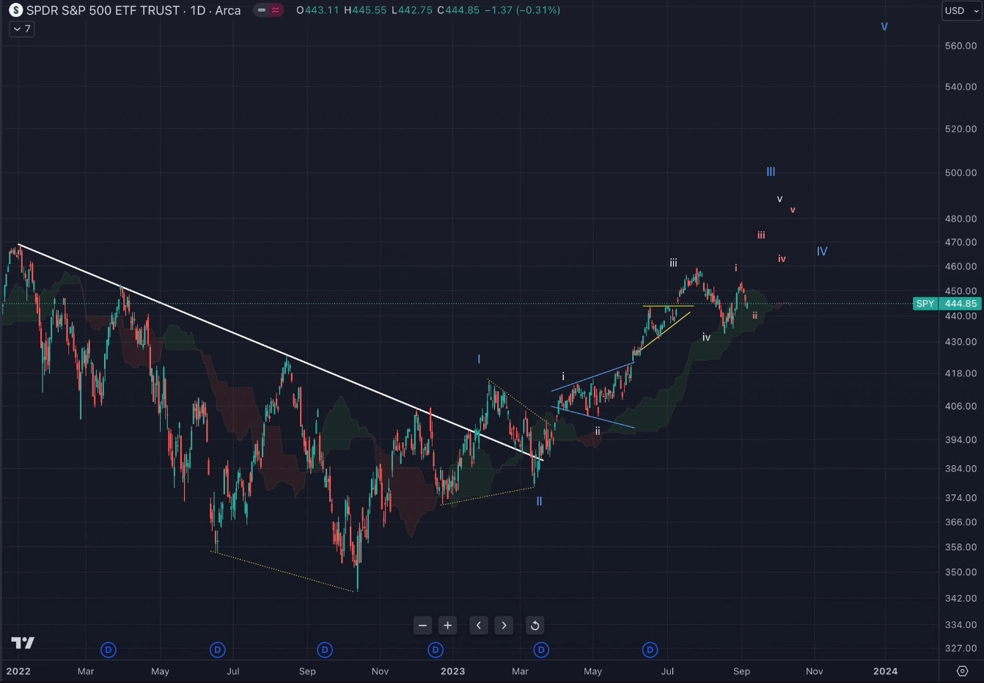Image resolution: width=984 pixels, height=683 pixels.
Task: Click the SPDR symbol logo icon
Action: click(x=16, y=10)
